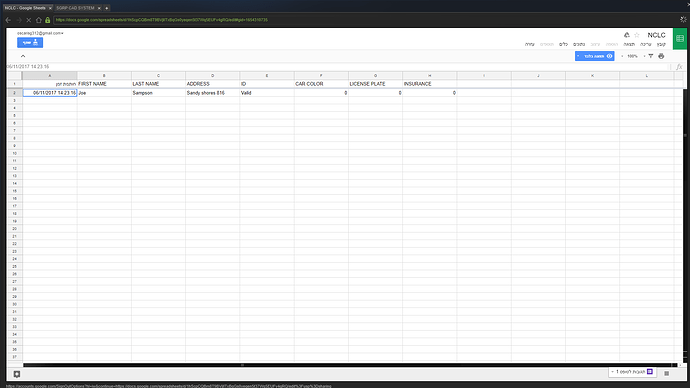The width and height of the screenshot is (690, 388).
Task: Open the zoom 100% dropdown
Action: click(x=633, y=56)
